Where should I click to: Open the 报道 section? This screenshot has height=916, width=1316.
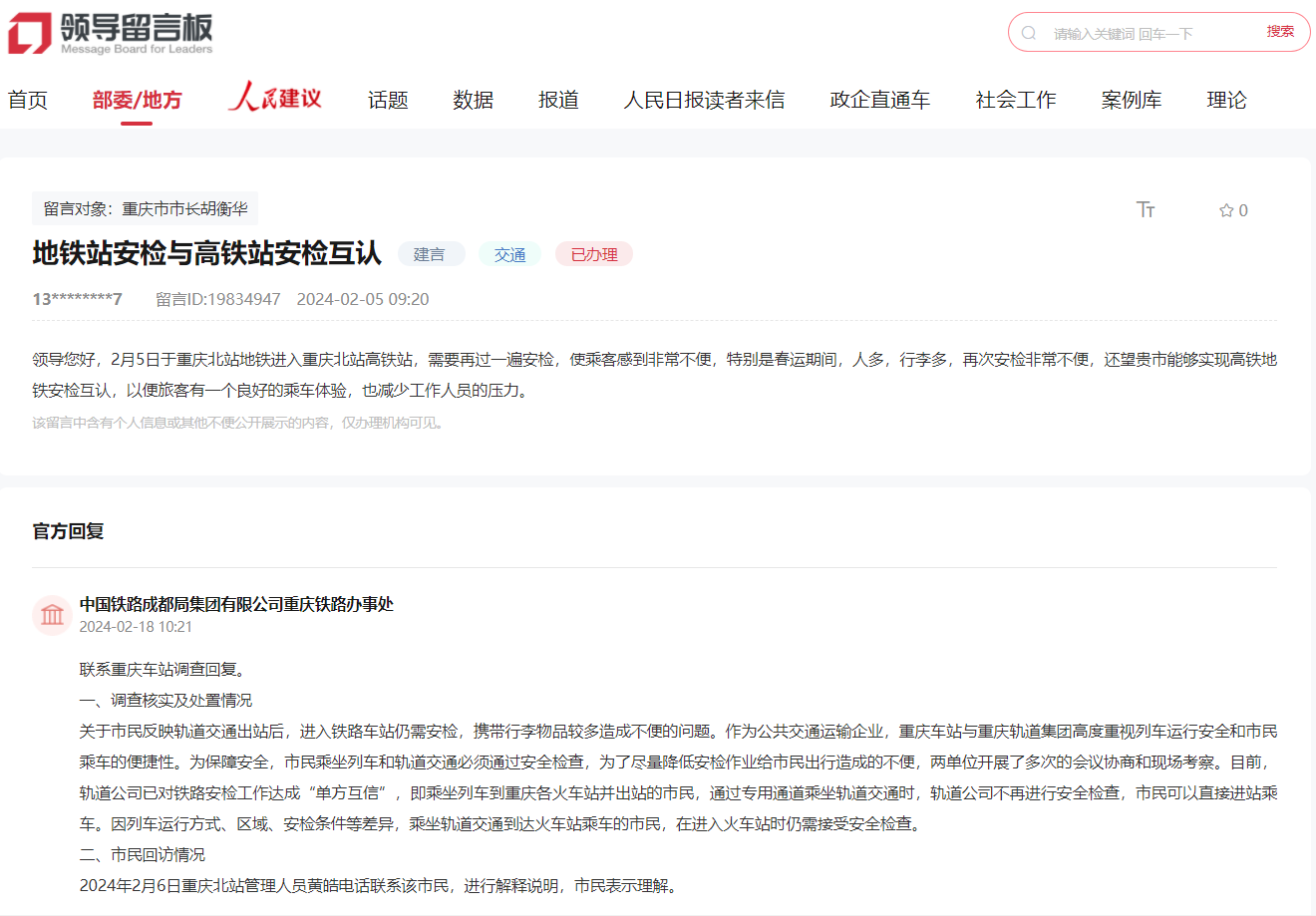pos(558,99)
